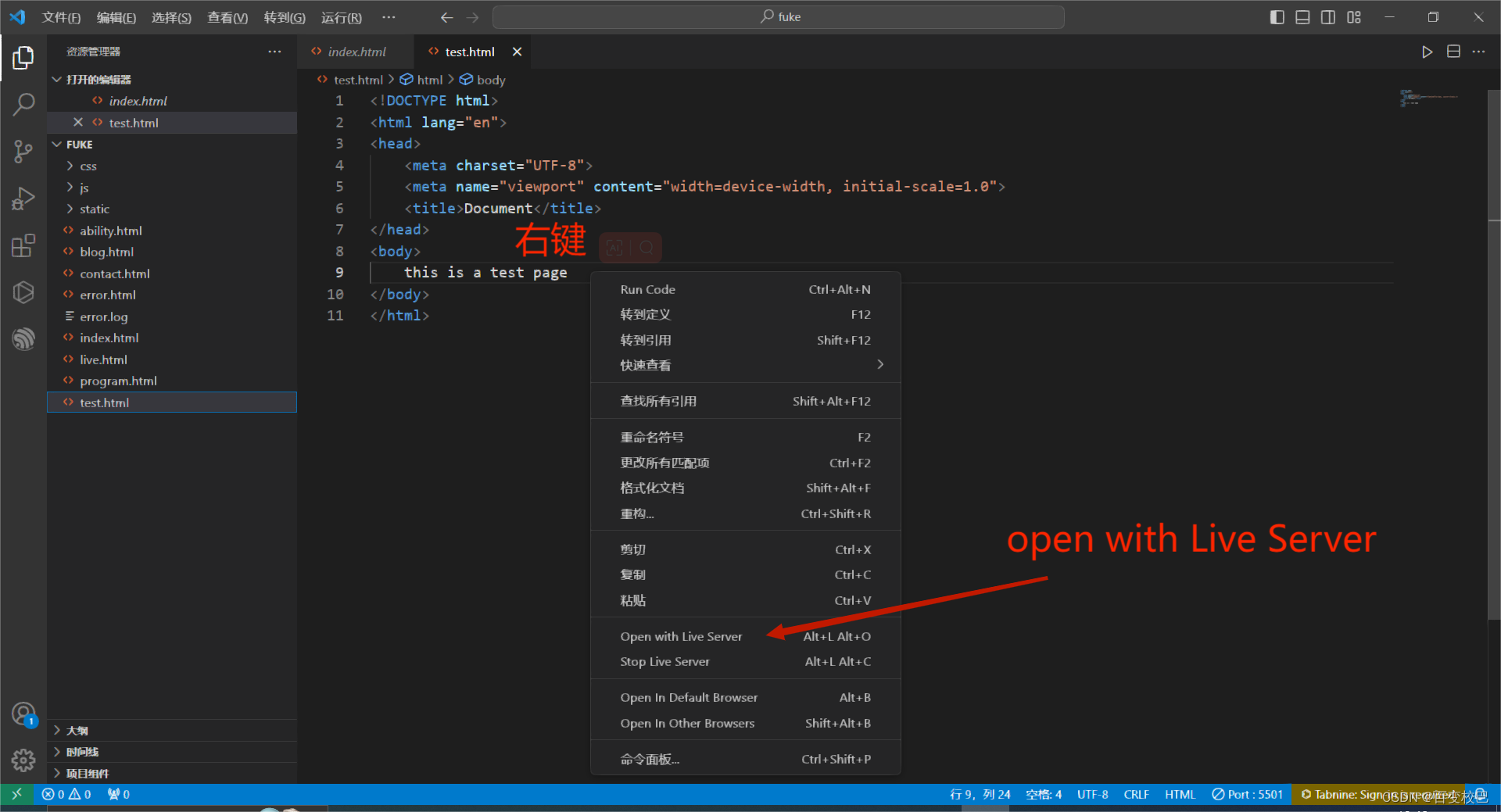Close the test.html editor tab

[x=517, y=52]
